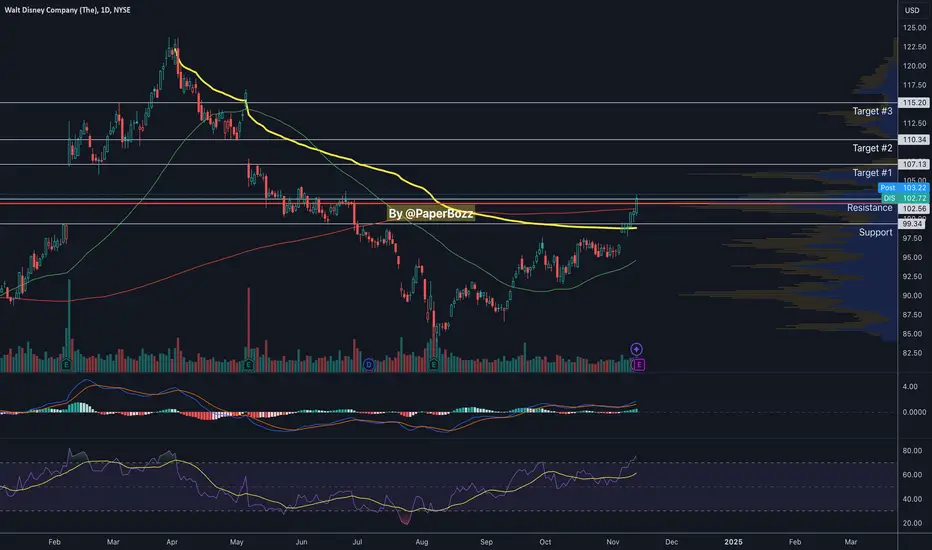
Task: Select the Resistance line label
Action: click(870, 208)
